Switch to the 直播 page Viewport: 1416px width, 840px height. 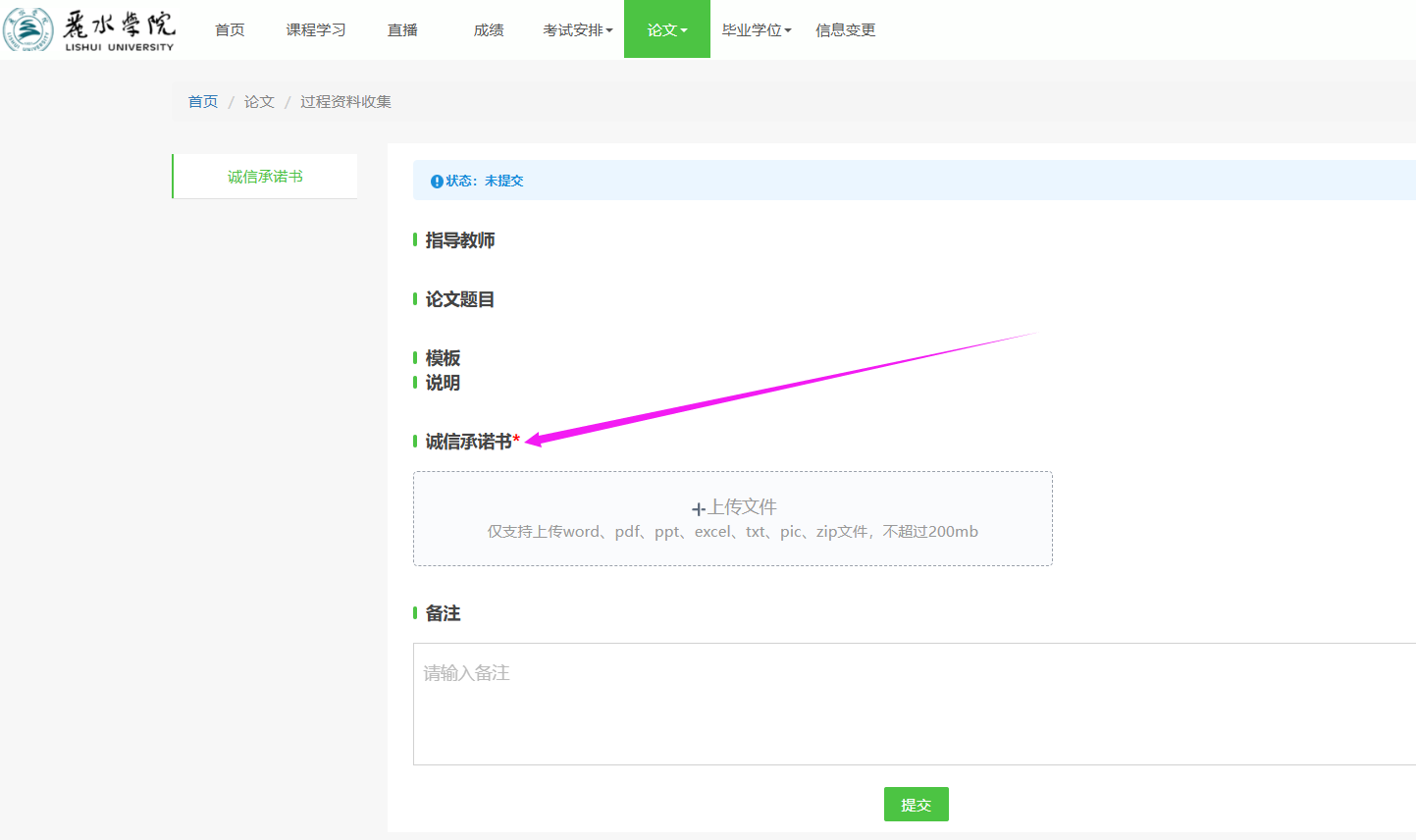point(402,30)
